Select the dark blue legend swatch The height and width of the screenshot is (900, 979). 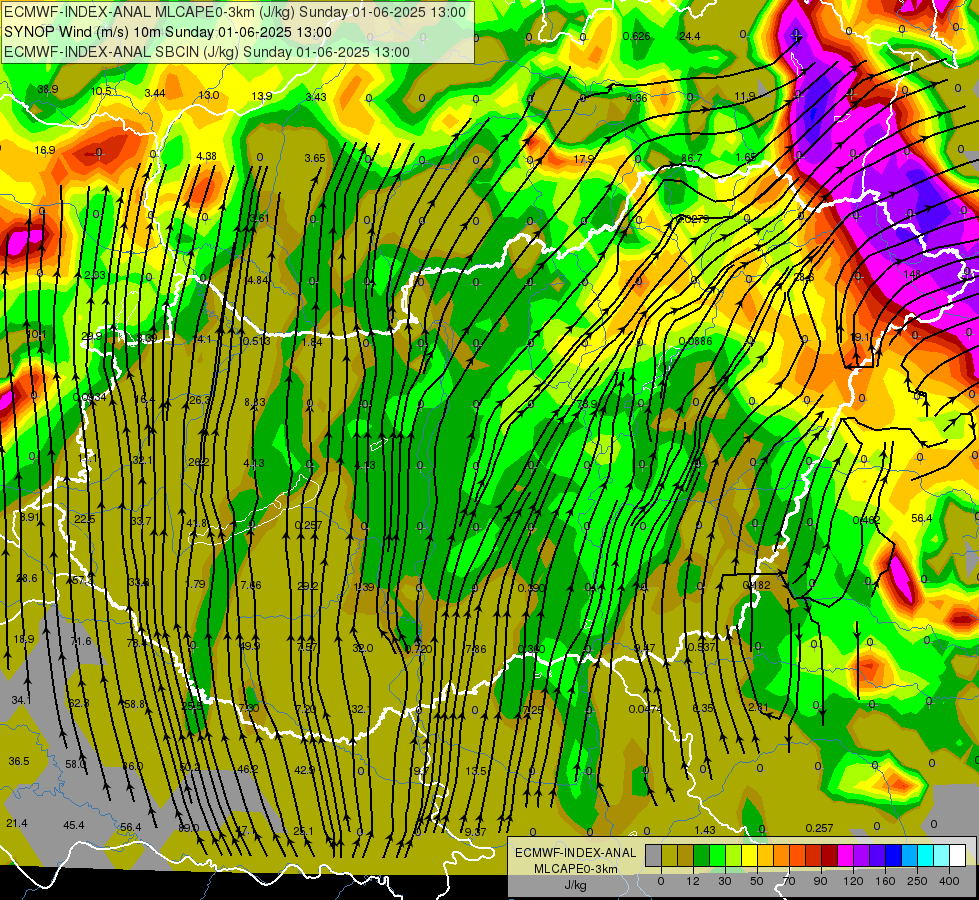point(893,856)
